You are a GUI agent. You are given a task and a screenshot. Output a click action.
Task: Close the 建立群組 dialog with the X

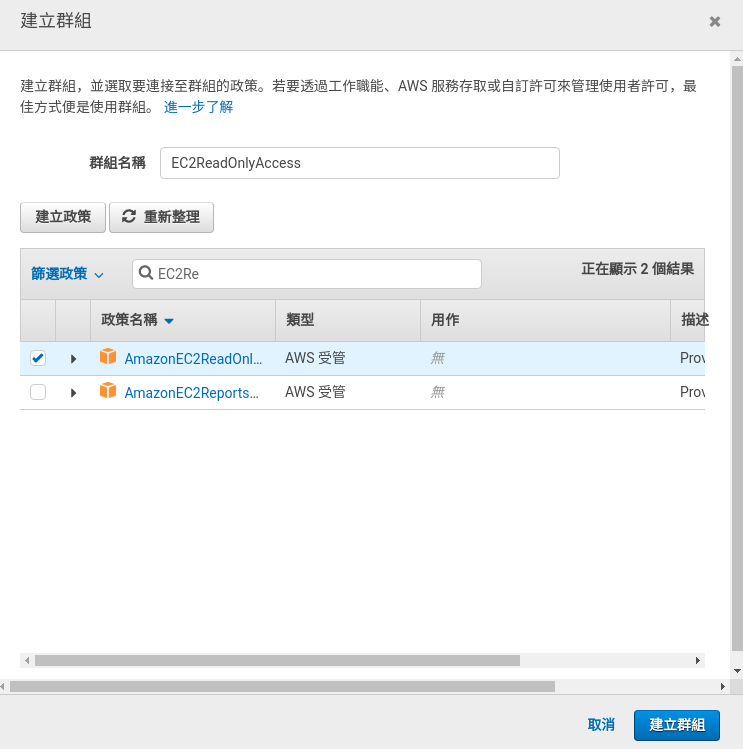(x=714, y=21)
